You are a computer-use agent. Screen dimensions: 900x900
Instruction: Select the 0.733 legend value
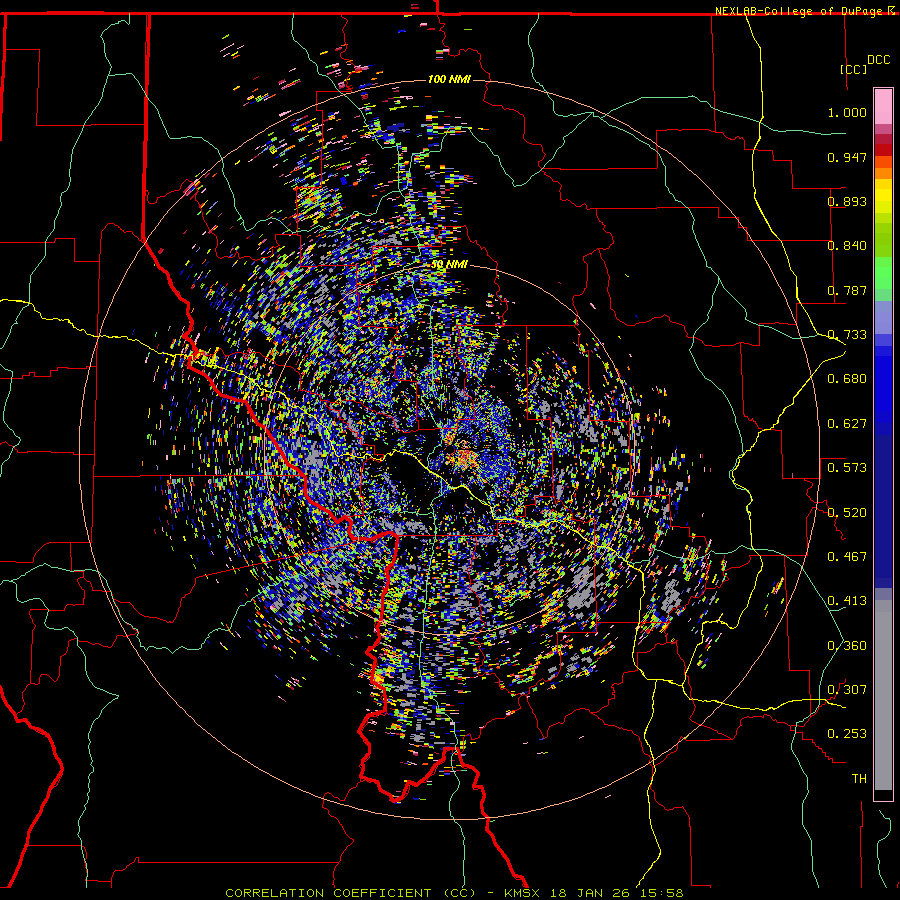(x=847, y=335)
